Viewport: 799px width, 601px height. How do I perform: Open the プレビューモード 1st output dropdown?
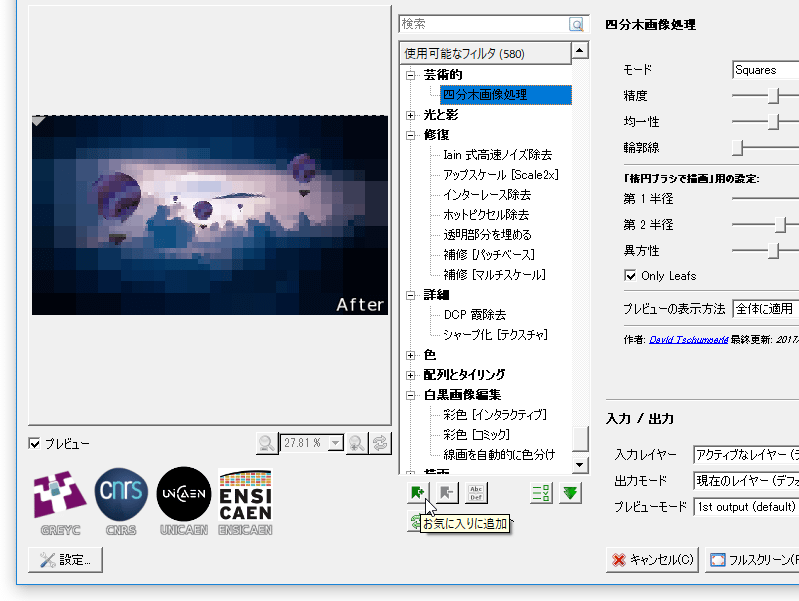[746, 507]
